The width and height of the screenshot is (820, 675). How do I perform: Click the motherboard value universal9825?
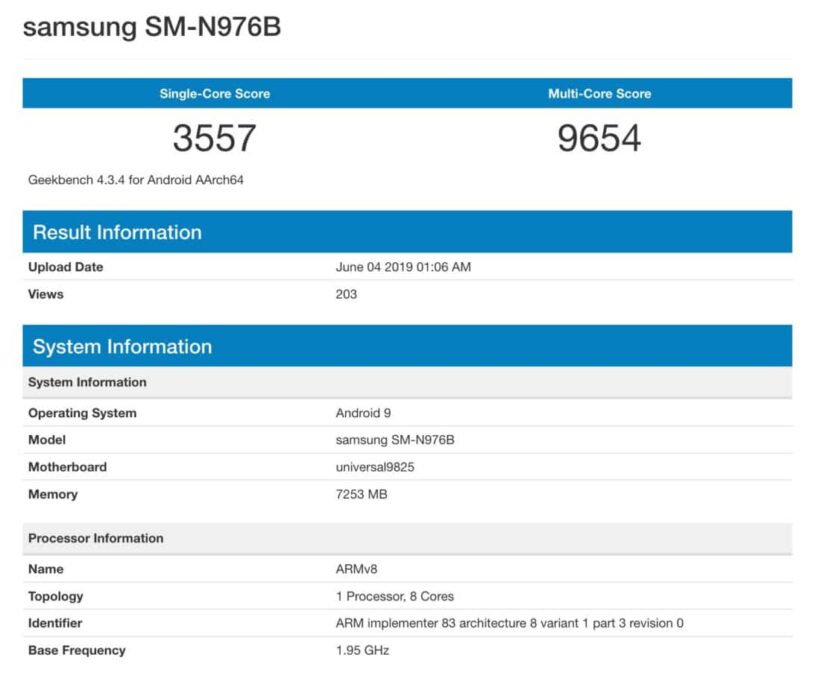coord(376,467)
